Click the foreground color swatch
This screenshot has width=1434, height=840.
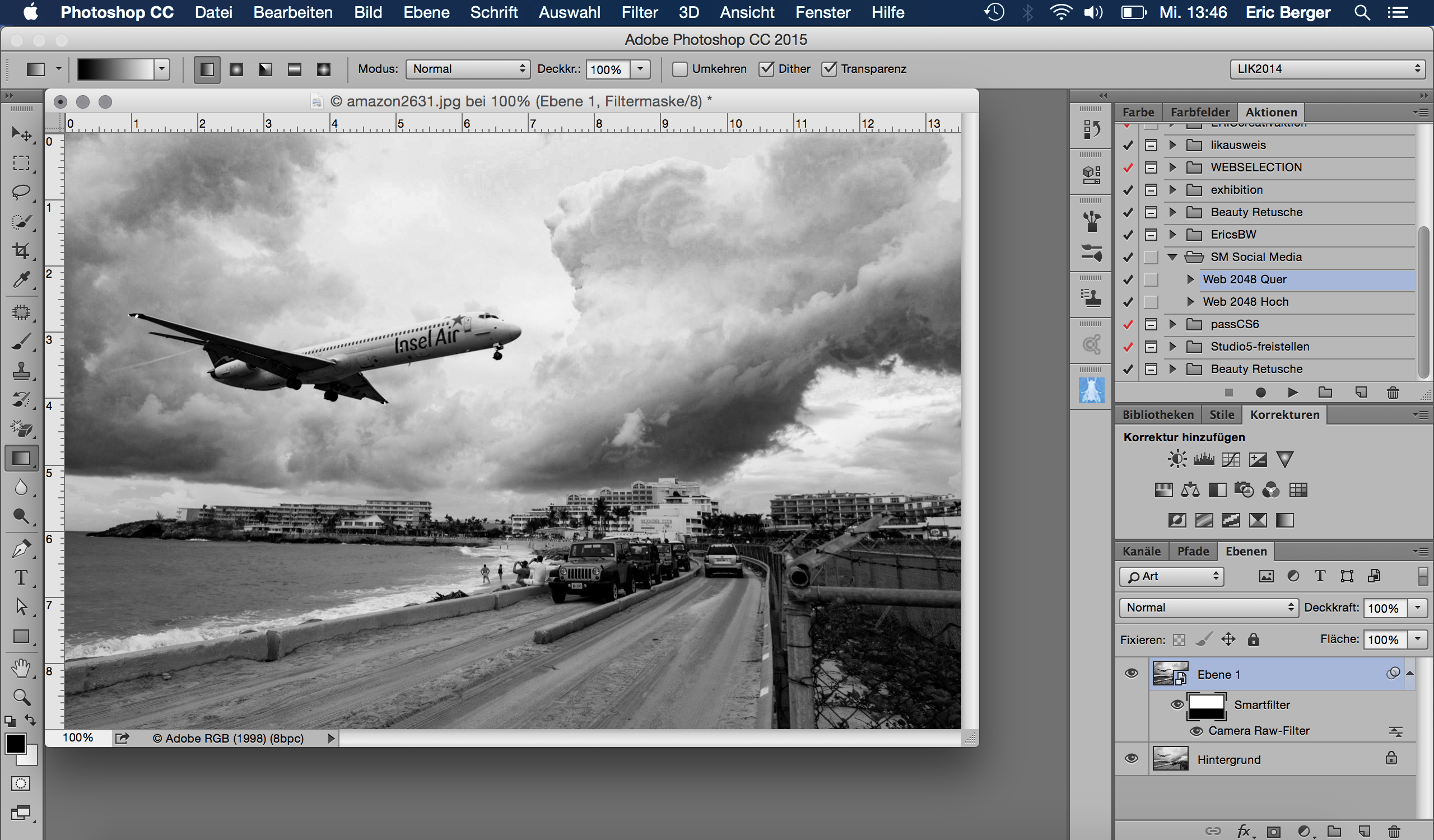tap(15, 743)
